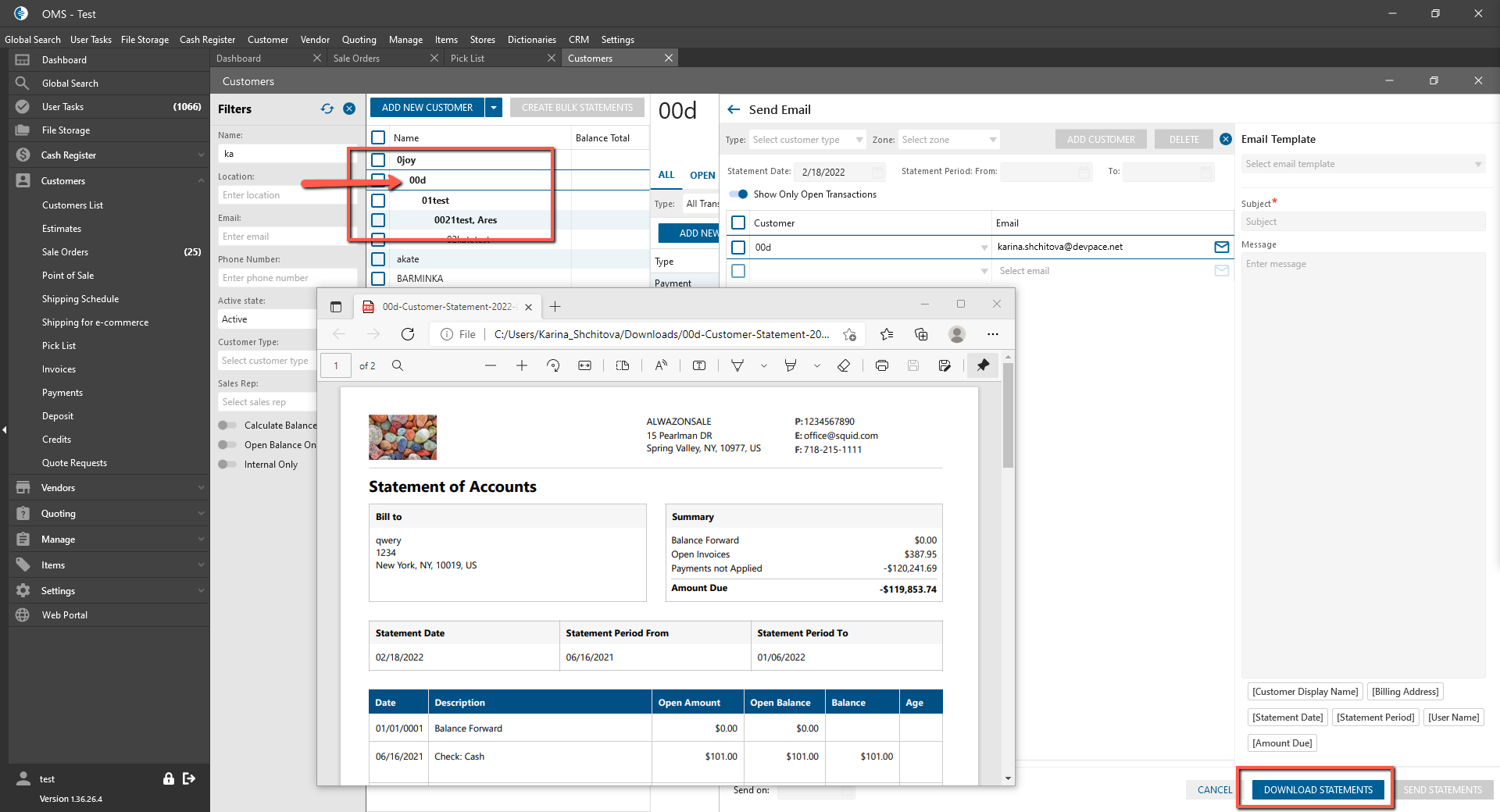Open the File Storage menu
This screenshot has width=1500, height=812.
(x=145, y=40)
